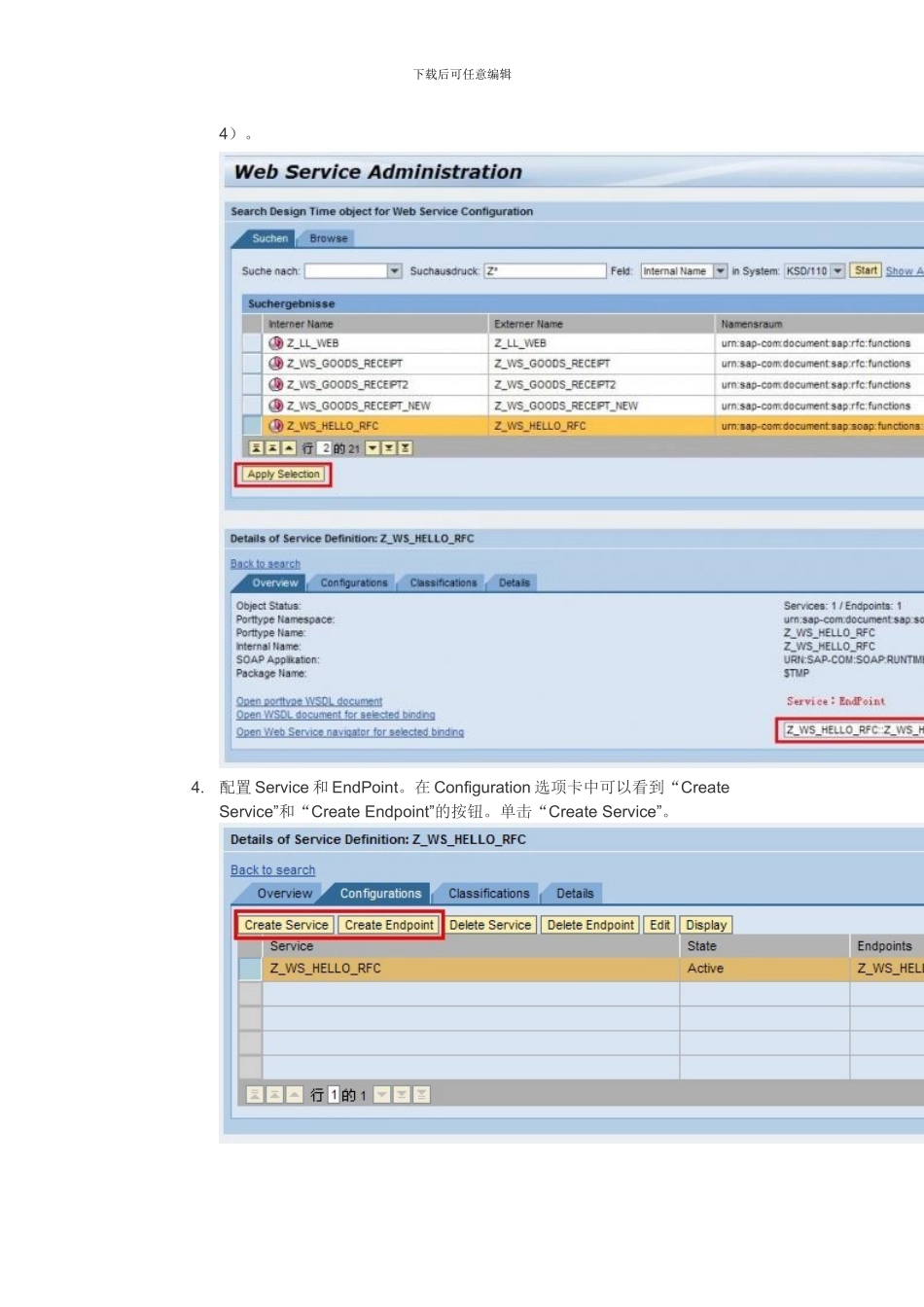Toggle row selector for Z_WS_HELLO_RFC service row
Screen dimensions: 924x1307
coord(250,969)
